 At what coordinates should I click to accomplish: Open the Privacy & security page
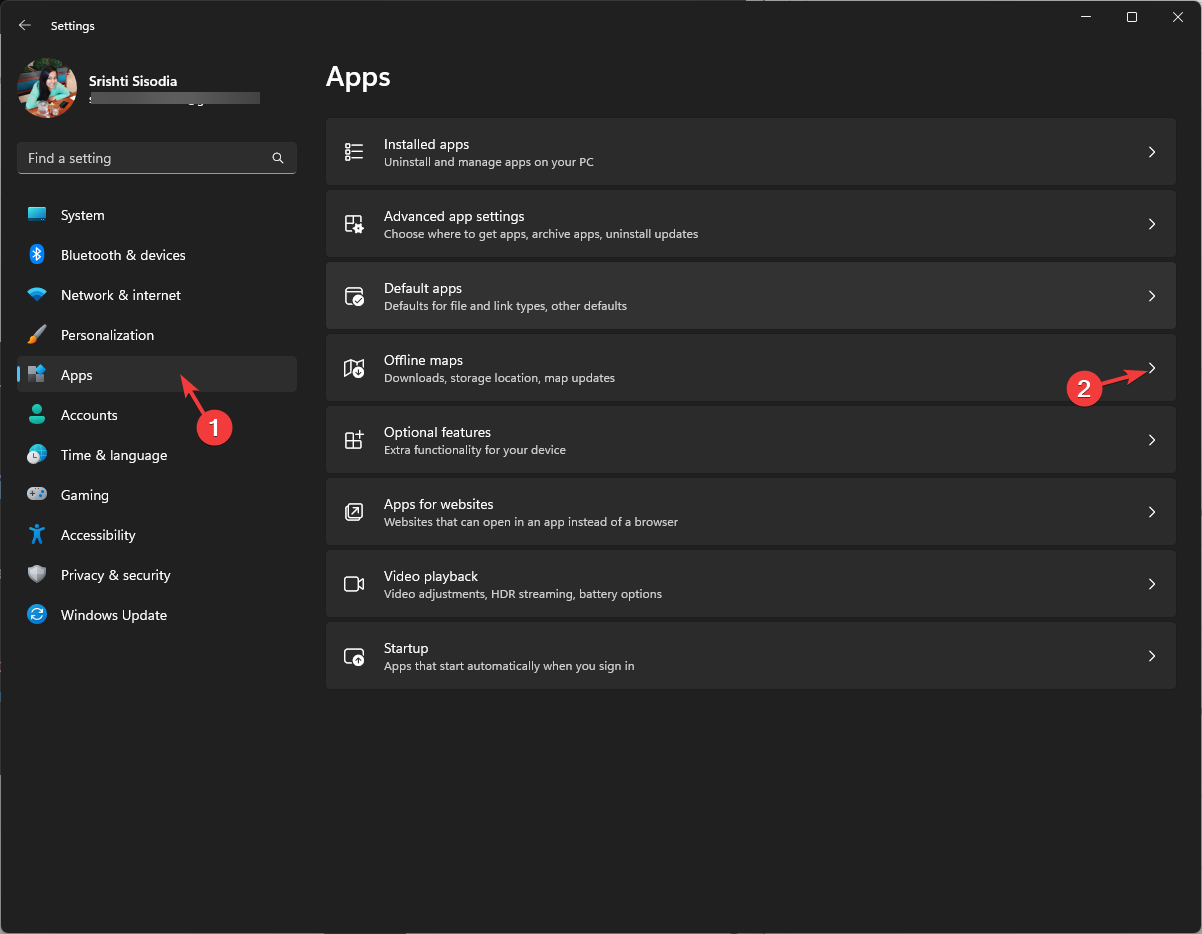tap(115, 574)
